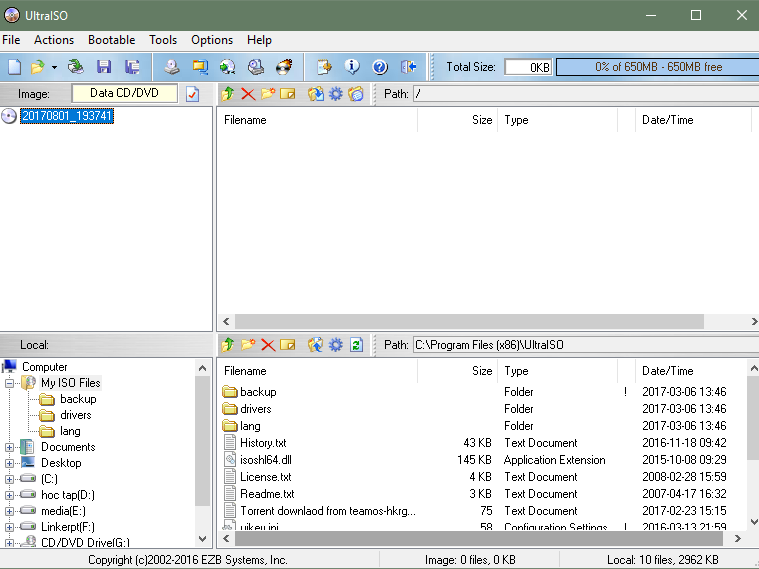759x569 pixels.
Task: Collapse the My ISO Files tree node
Action: [x=9, y=383]
